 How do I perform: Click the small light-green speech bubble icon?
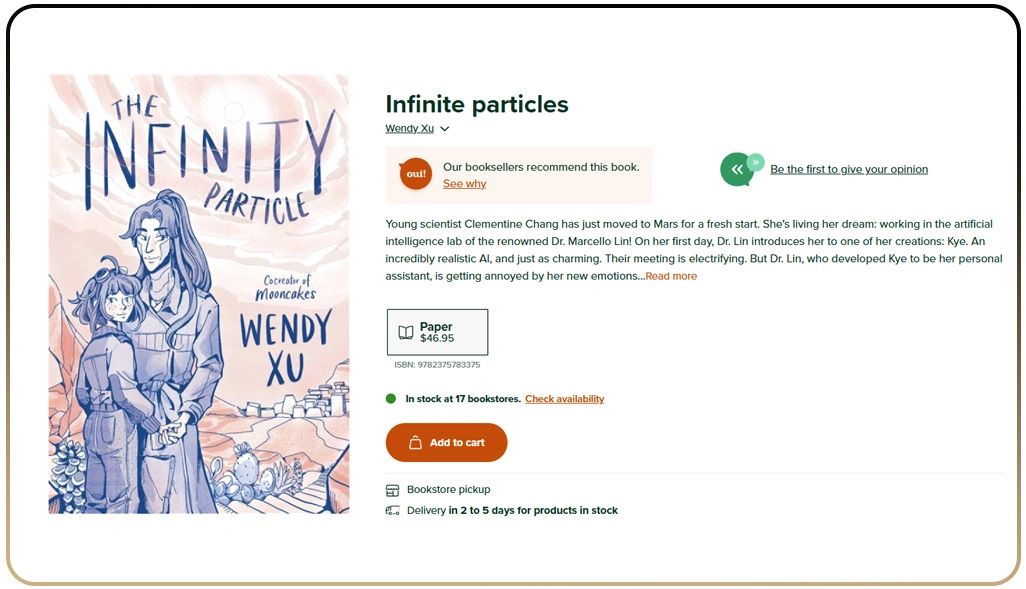coord(756,161)
